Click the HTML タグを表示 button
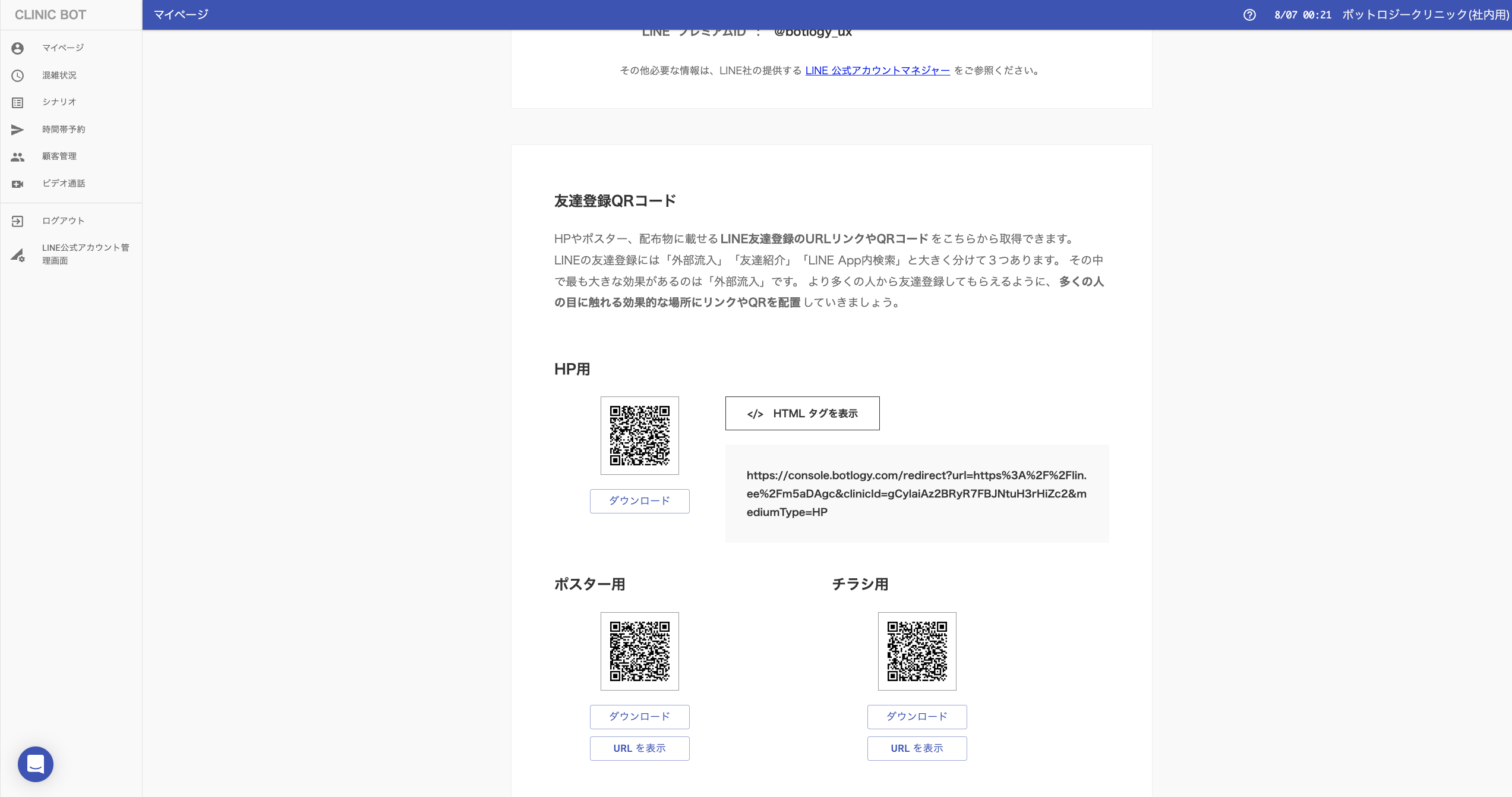The height and width of the screenshot is (797, 1512). pyautogui.click(x=802, y=414)
